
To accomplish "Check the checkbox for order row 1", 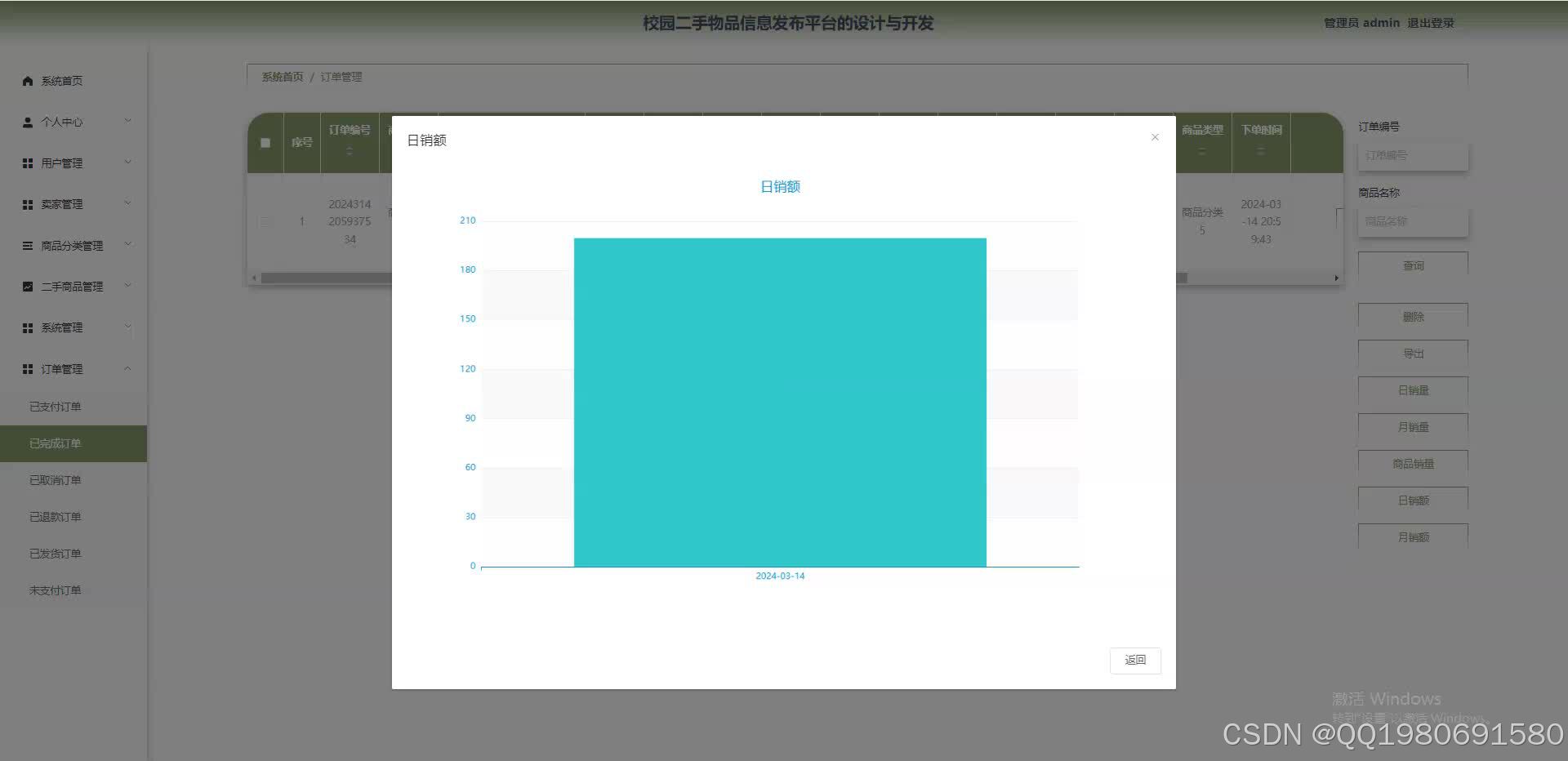I will 264,221.
